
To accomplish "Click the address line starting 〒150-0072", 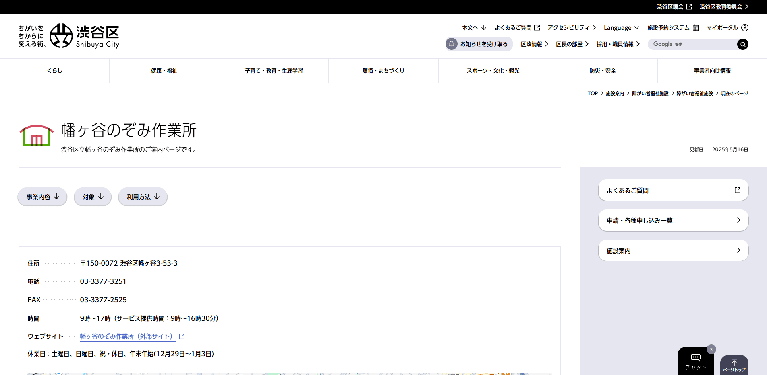I will click(x=129, y=263).
